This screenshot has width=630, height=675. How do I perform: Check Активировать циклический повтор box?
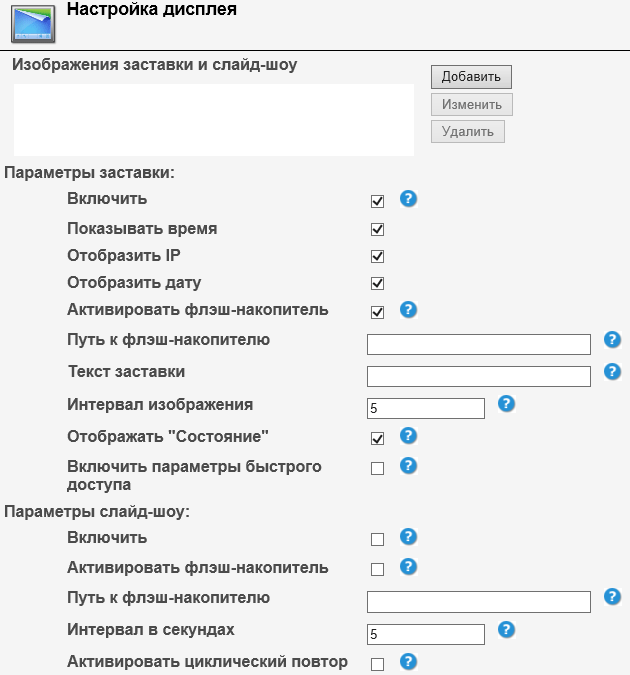(x=377, y=664)
